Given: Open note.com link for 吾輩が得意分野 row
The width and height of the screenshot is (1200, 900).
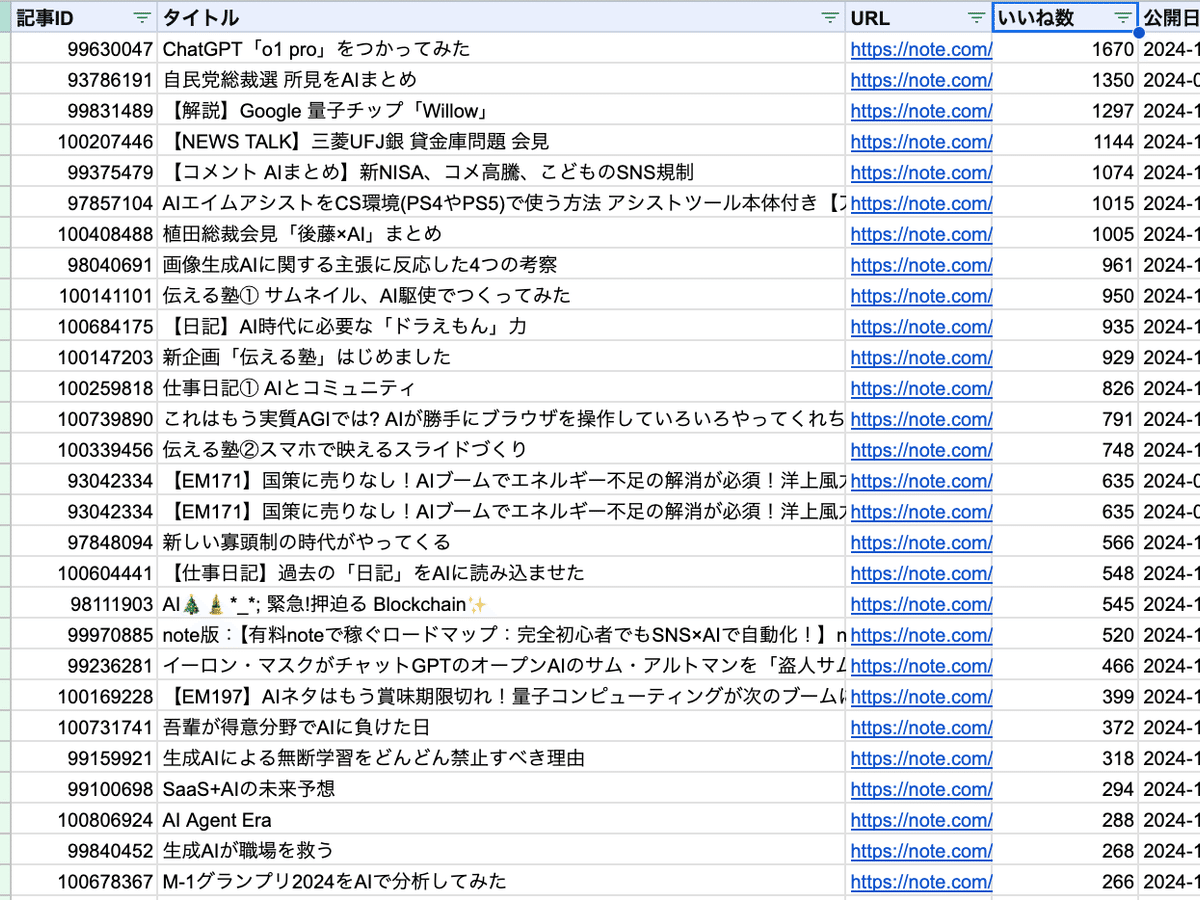Looking at the screenshot, I should [x=921, y=728].
